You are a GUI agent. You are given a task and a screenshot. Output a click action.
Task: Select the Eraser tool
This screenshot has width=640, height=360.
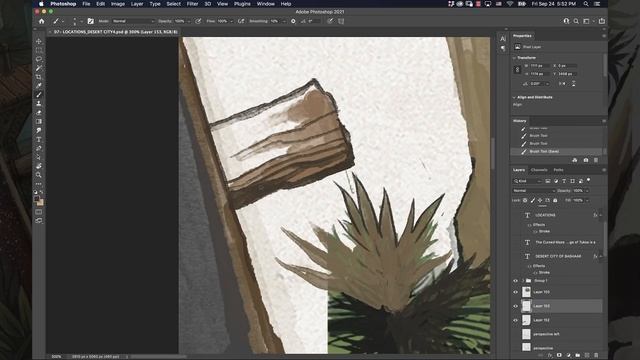(x=39, y=113)
